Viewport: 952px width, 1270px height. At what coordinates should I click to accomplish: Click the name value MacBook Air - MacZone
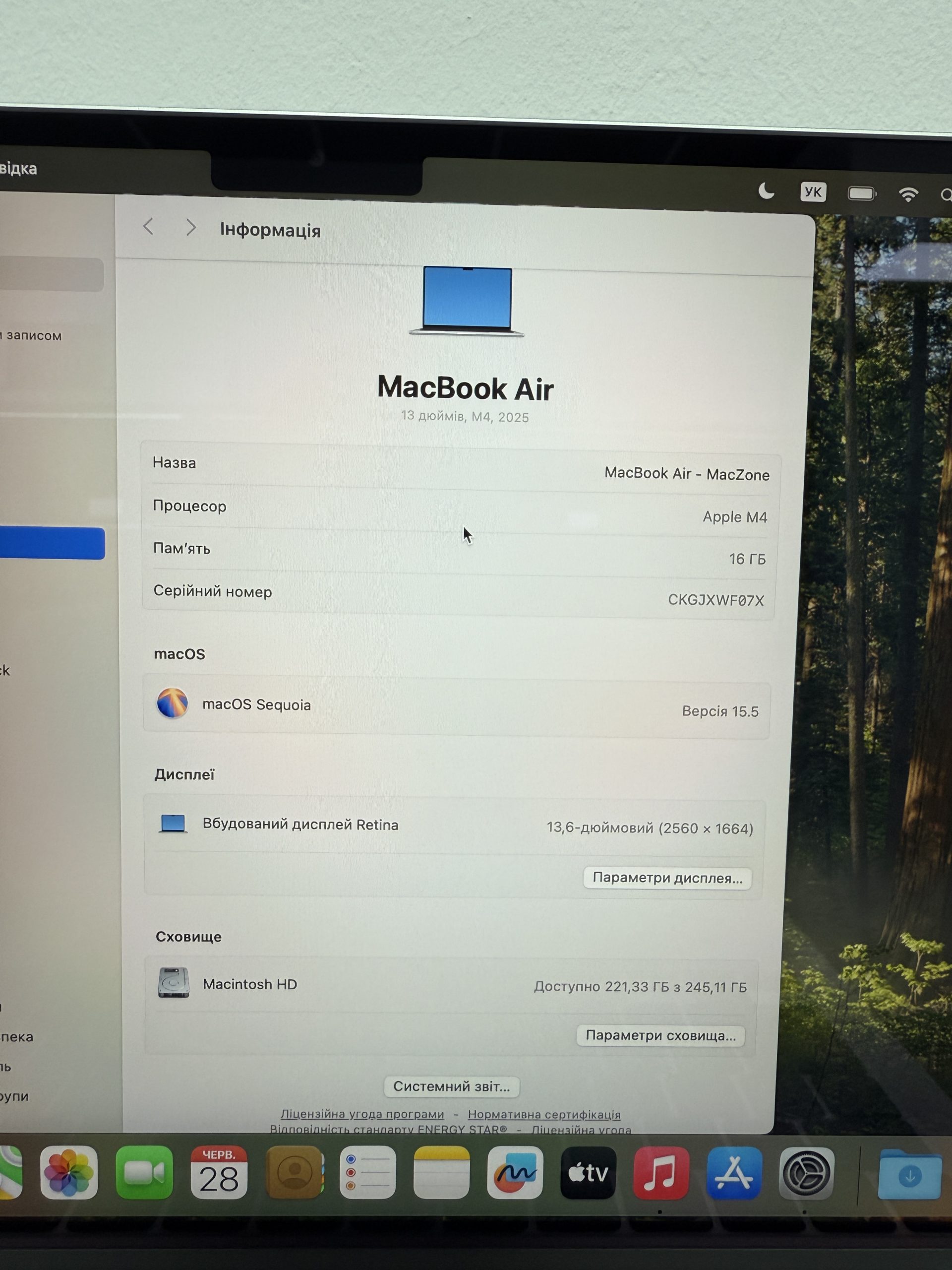(x=687, y=474)
